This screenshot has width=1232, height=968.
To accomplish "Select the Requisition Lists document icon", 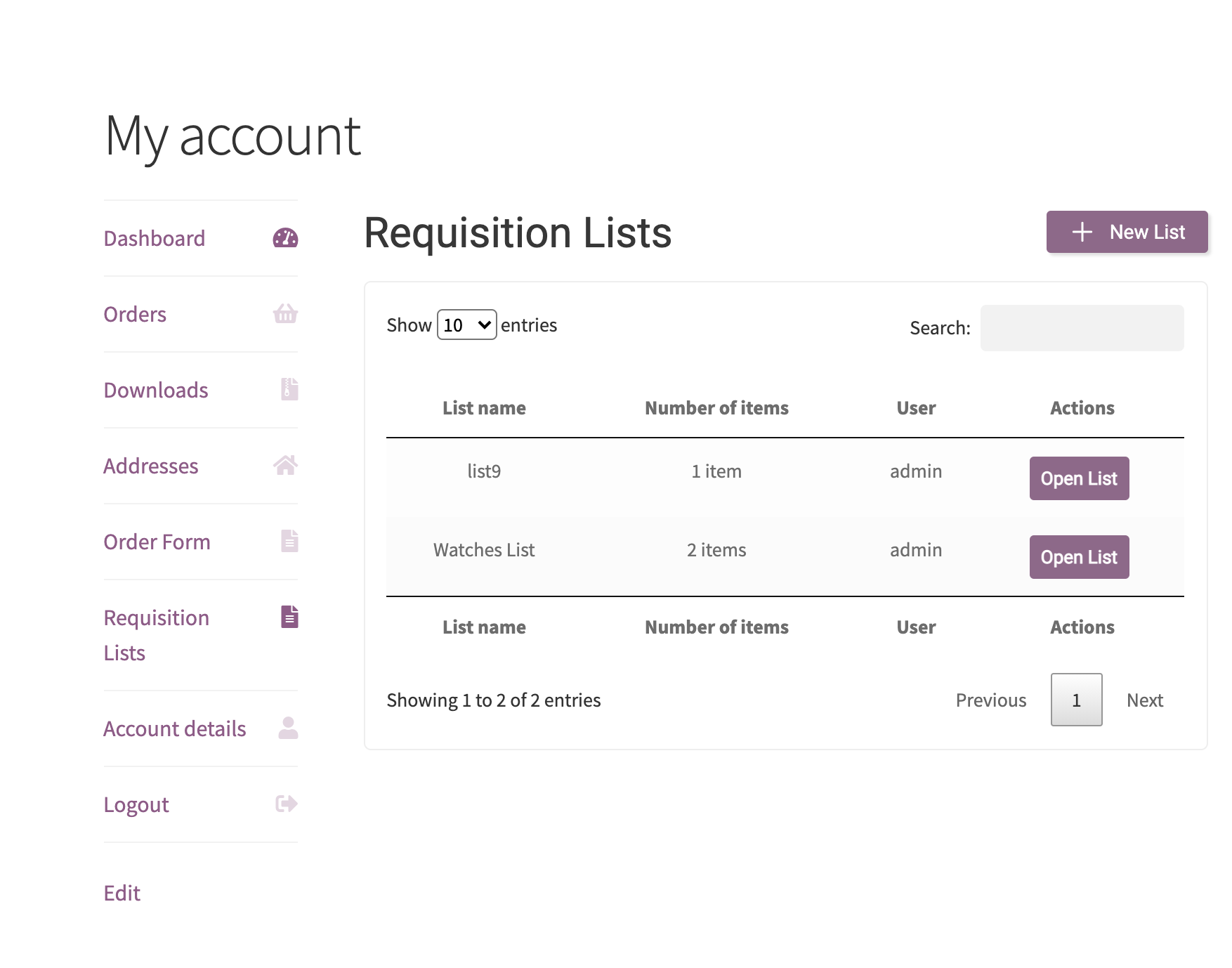I will tap(288, 617).
